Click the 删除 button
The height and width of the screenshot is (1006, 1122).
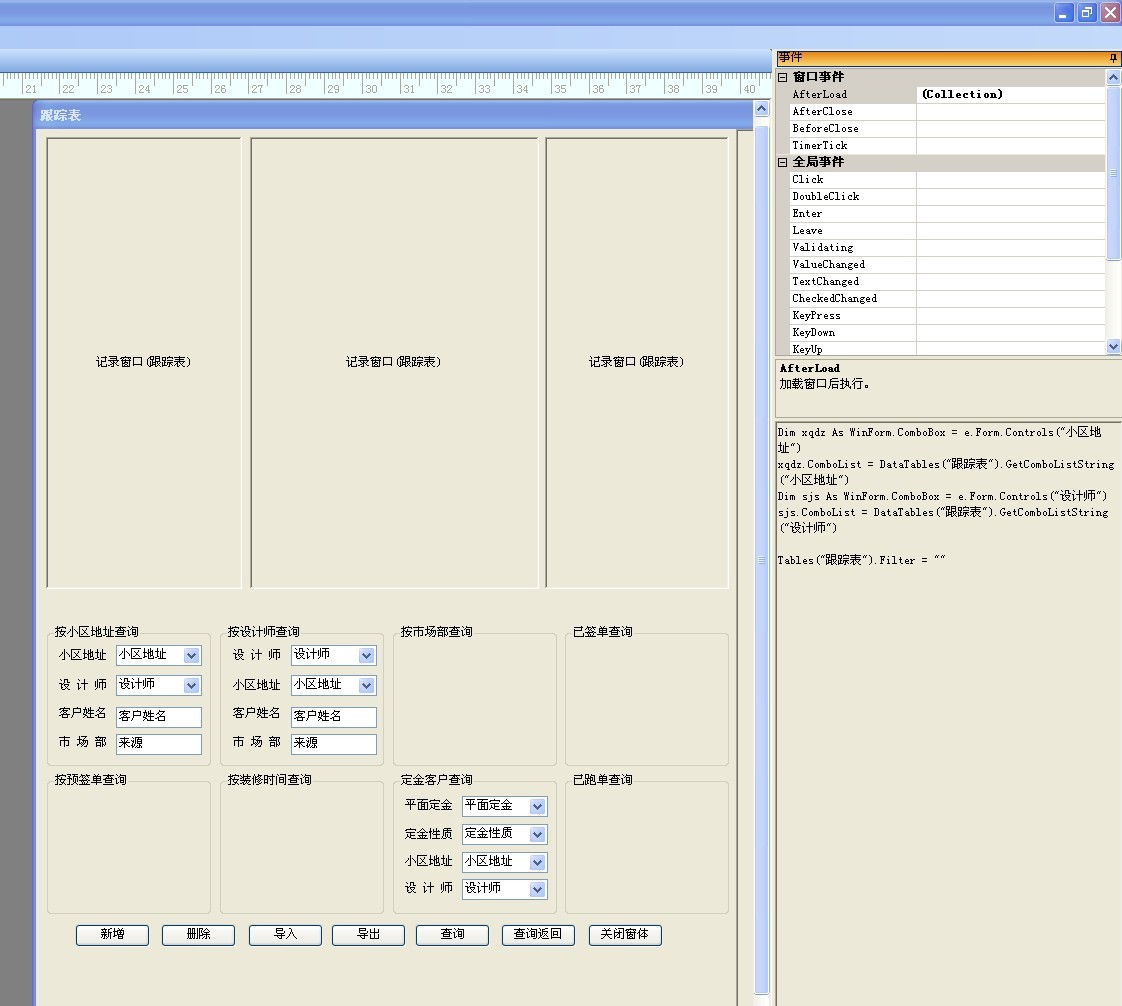(198, 934)
